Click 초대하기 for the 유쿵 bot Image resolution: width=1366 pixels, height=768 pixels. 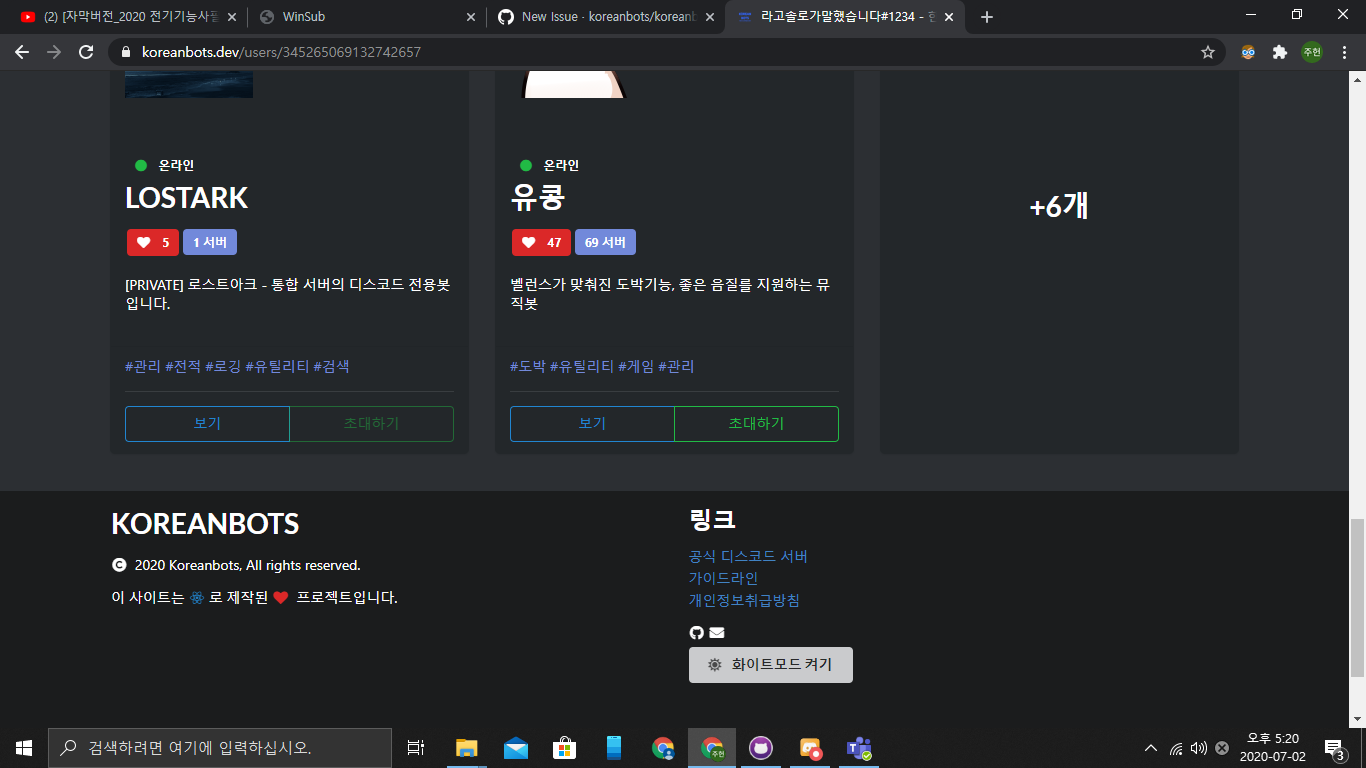pos(756,423)
